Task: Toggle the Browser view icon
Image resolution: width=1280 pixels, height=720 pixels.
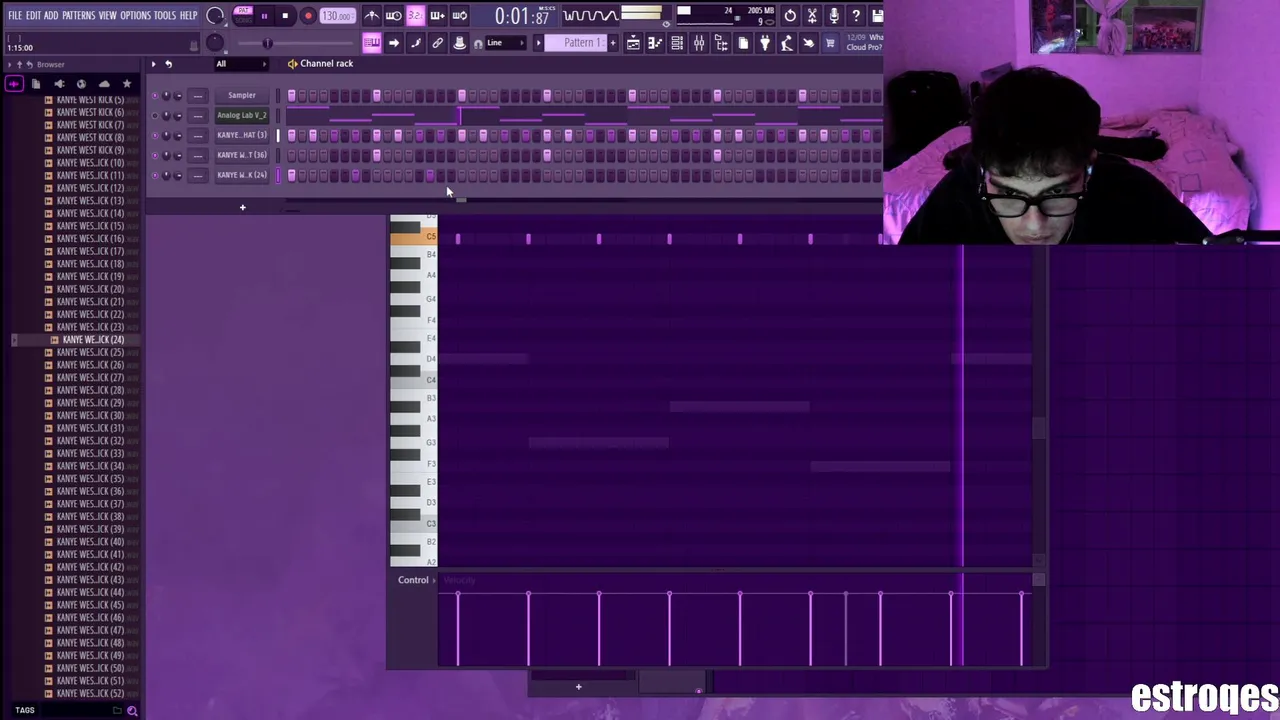Action: pos(721,43)
